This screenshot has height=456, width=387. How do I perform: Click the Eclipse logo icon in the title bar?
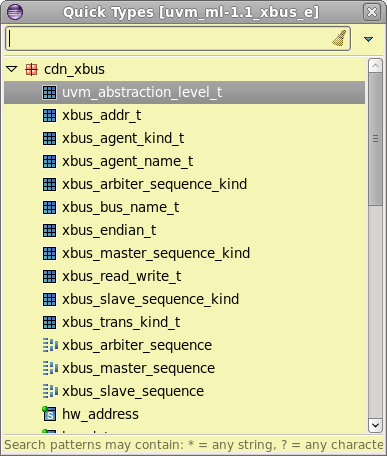coord(15,12)
